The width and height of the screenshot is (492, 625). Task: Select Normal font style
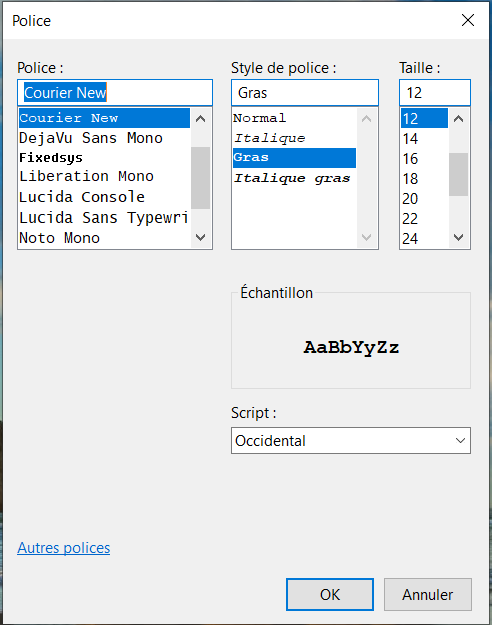tap(294, 118)
